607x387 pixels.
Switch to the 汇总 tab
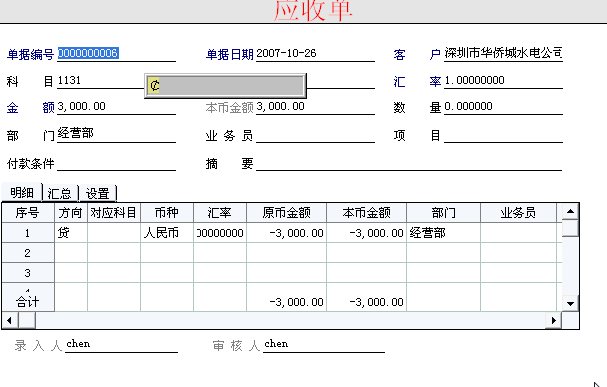[x=60, y=193]
